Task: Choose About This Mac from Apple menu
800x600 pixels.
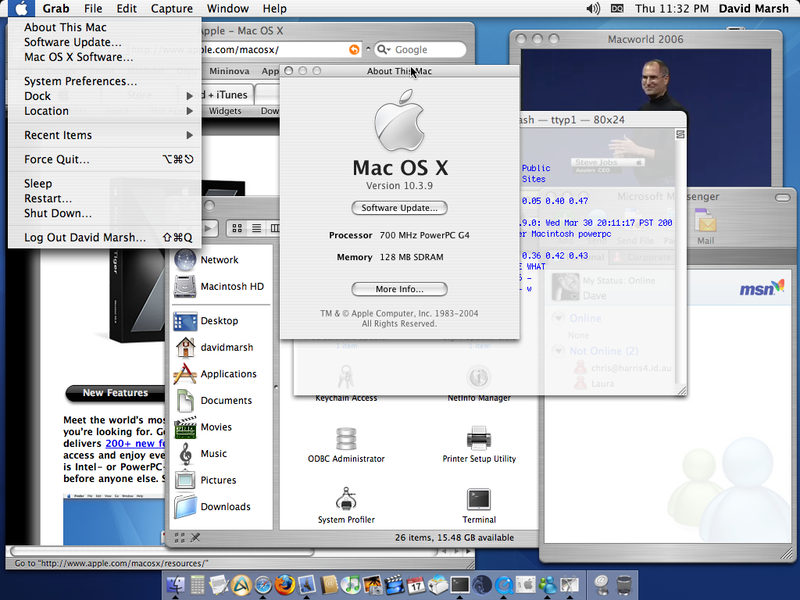Action: pyautogui.click(x=105, y=27)
